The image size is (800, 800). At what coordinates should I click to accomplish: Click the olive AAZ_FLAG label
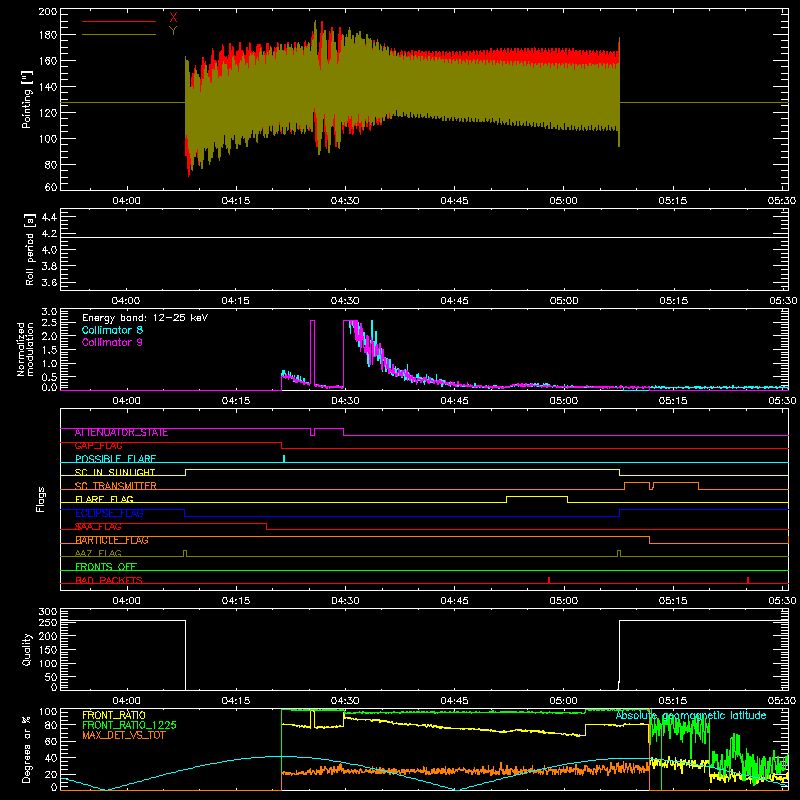pyautogui.click(x=98, y=554)
